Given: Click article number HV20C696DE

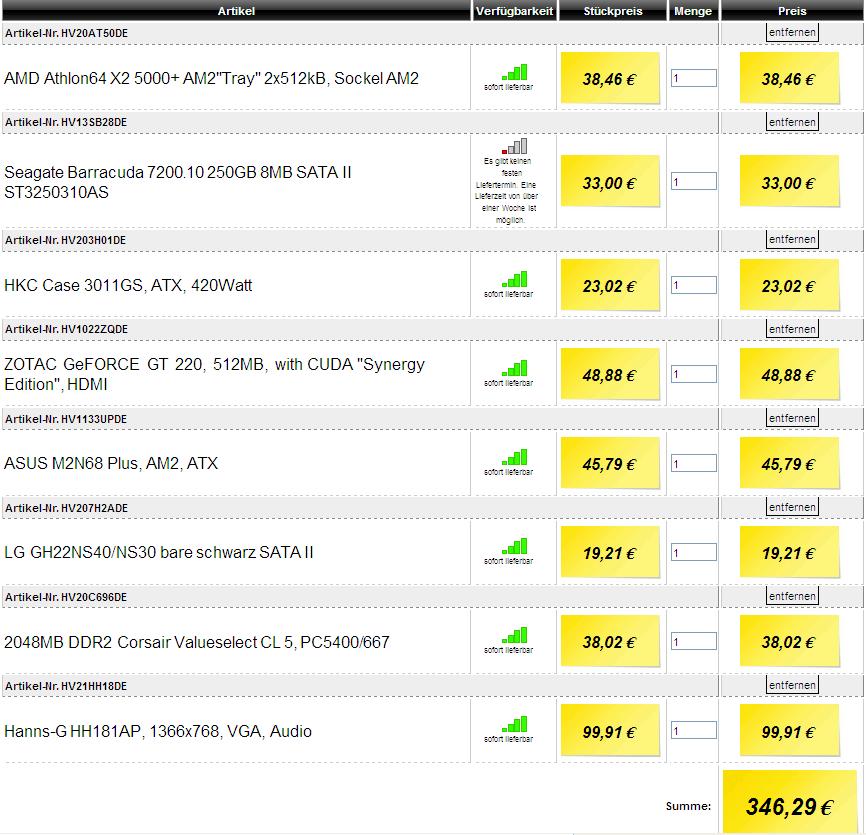Looking at the screenshot, I should [94, 597].
